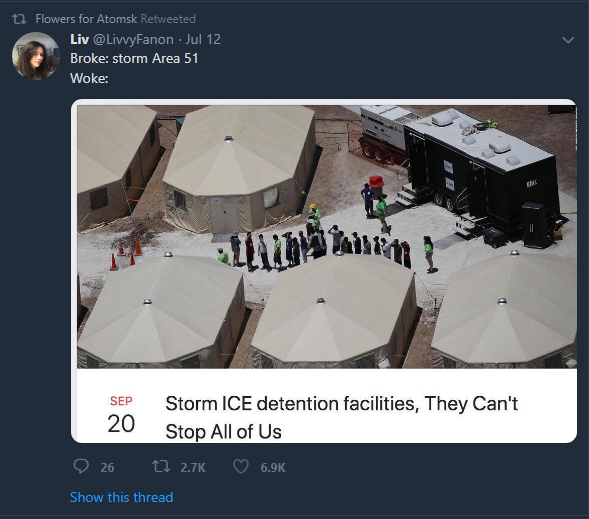Click the 2.7K retweets count

tap(193, 468)
